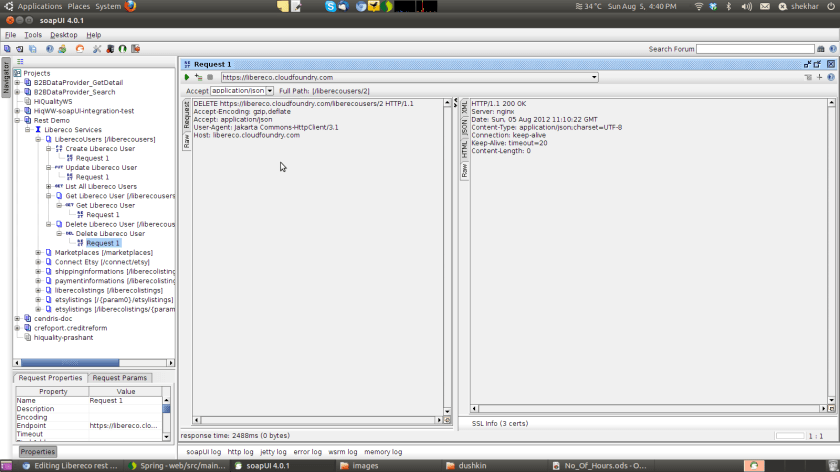
Task: Expand the cendris-doc project
Action: (x=17, y=318)
